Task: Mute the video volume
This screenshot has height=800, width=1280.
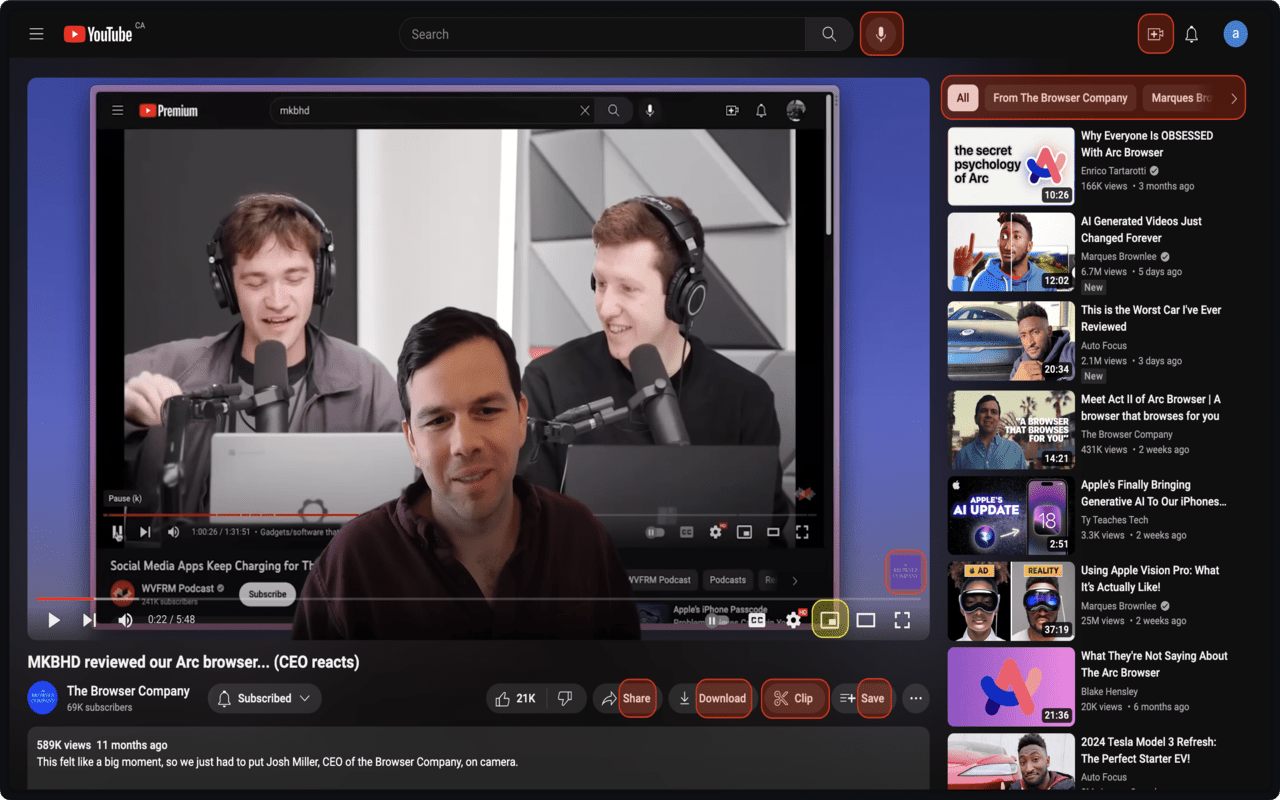Action: click(x=125, y=620)
